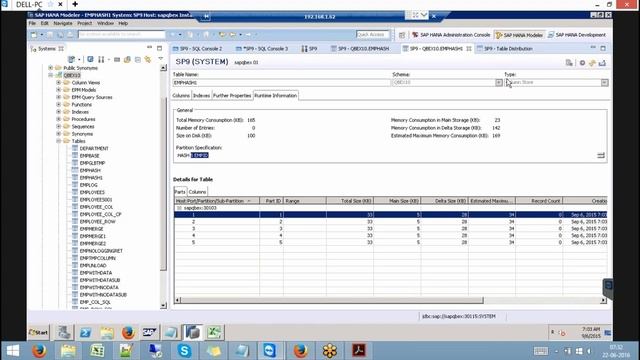Open the Project menu
This screenshot has height=360, width=640.
[84, 23]
